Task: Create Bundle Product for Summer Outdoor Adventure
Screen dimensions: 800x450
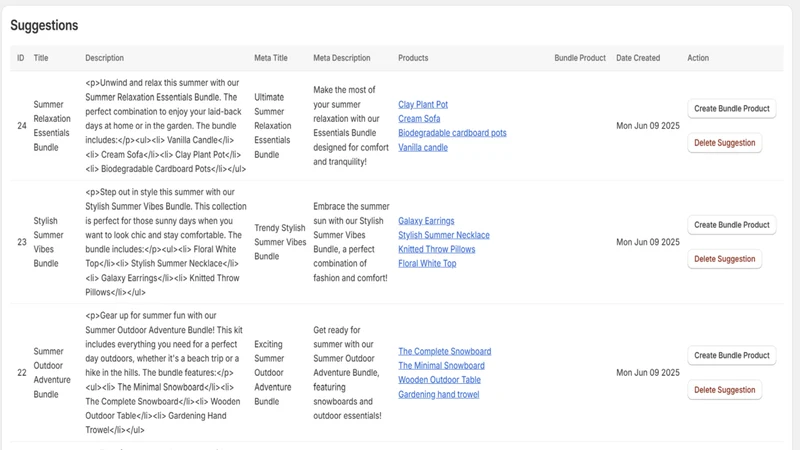Action: tap(732, 356)
